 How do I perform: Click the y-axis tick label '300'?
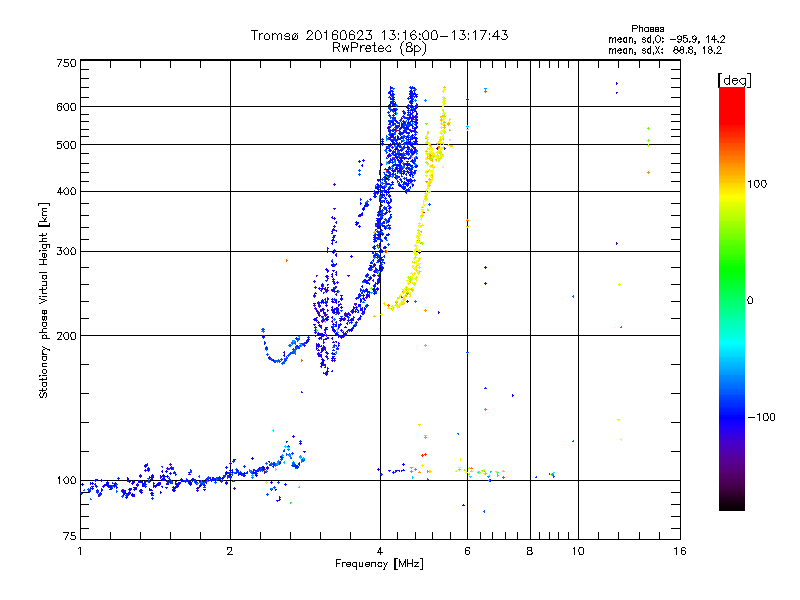click(x=66, y=252)
